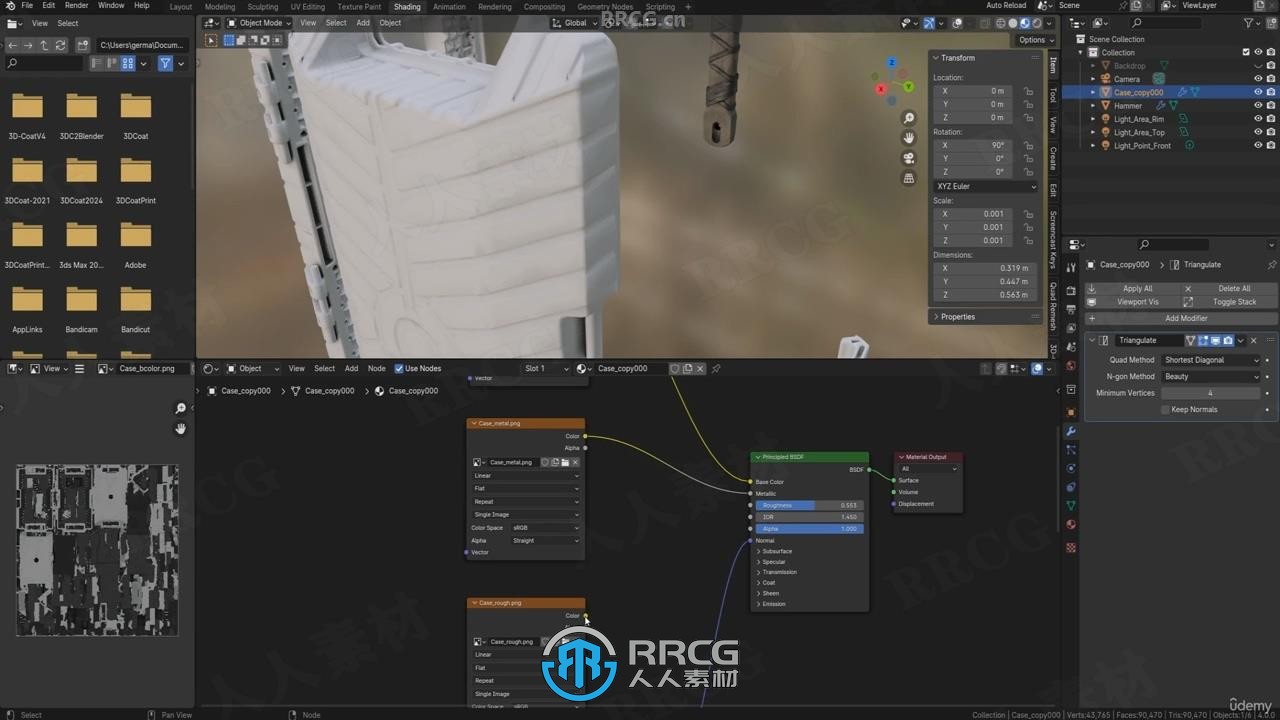Refresh the file browser list
Screen dimensions: 1280x720
[60, 45]
